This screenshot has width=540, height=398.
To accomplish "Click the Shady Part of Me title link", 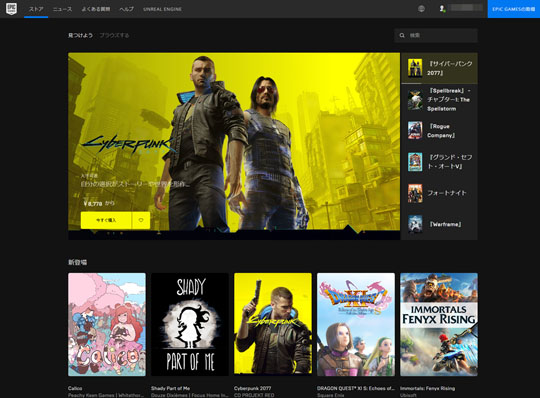I will (170, 388).
